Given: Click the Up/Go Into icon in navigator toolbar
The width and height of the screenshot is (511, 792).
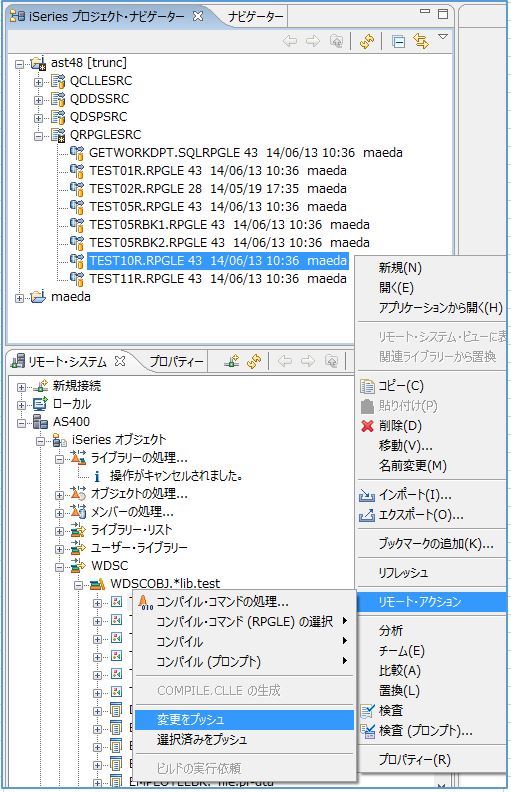Looking at the screenshot, I should click(x=336, y=40).
